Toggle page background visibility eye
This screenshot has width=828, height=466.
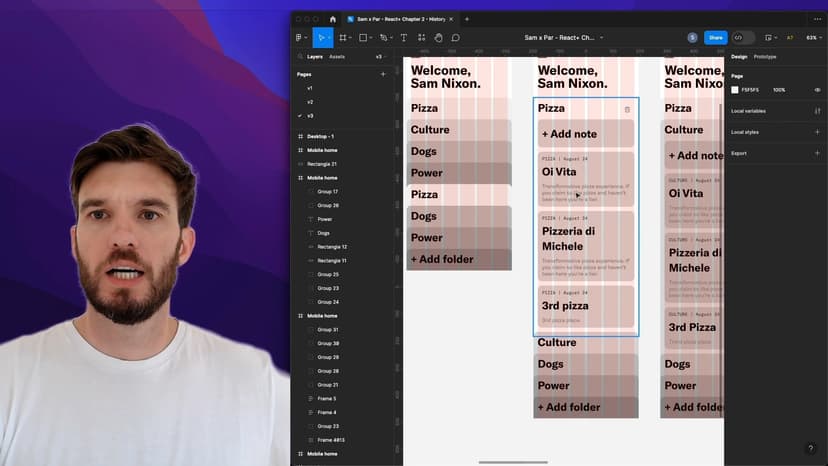tap(817, 90)
